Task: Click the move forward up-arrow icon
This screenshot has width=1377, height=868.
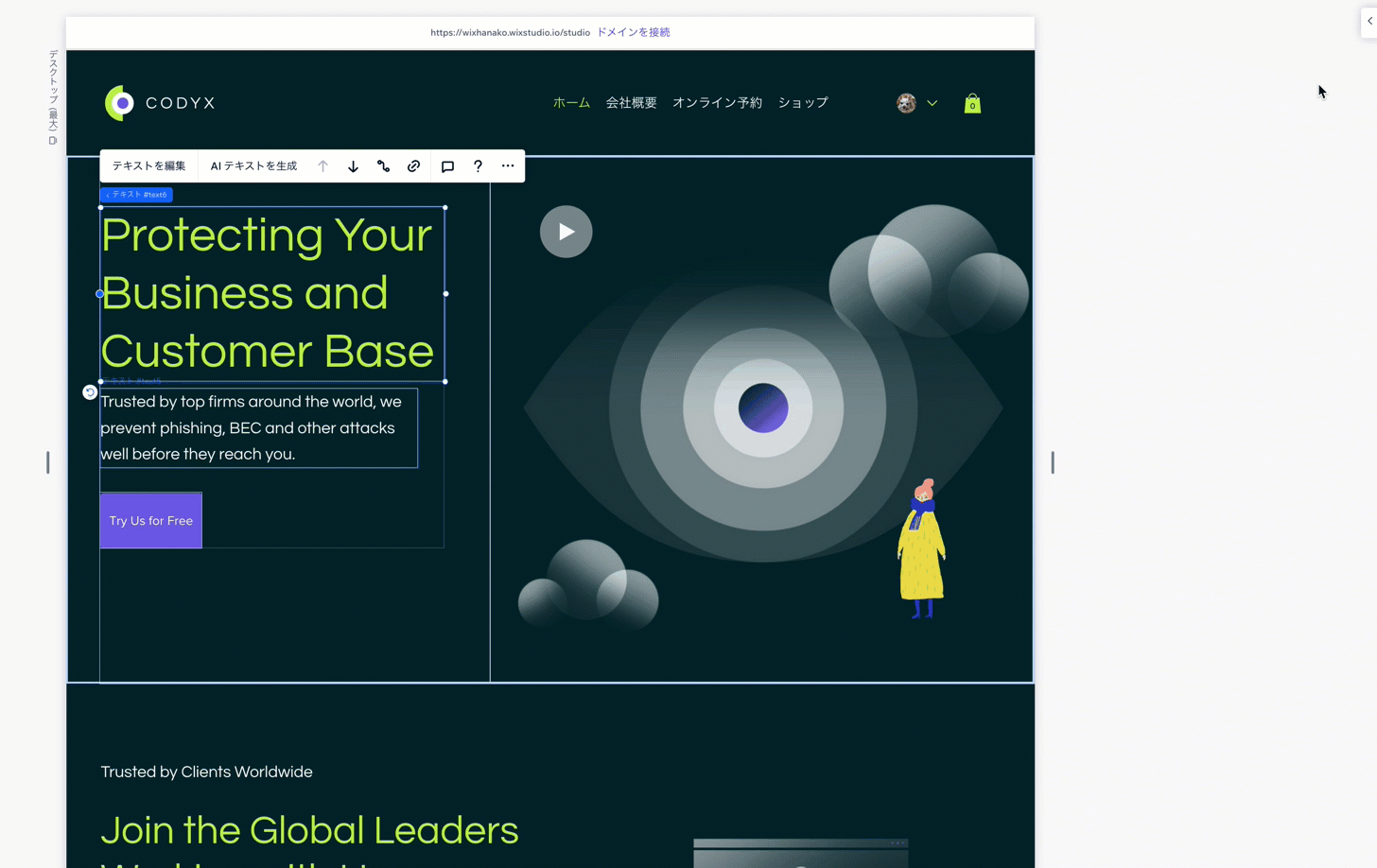Action: coord(323,166)
